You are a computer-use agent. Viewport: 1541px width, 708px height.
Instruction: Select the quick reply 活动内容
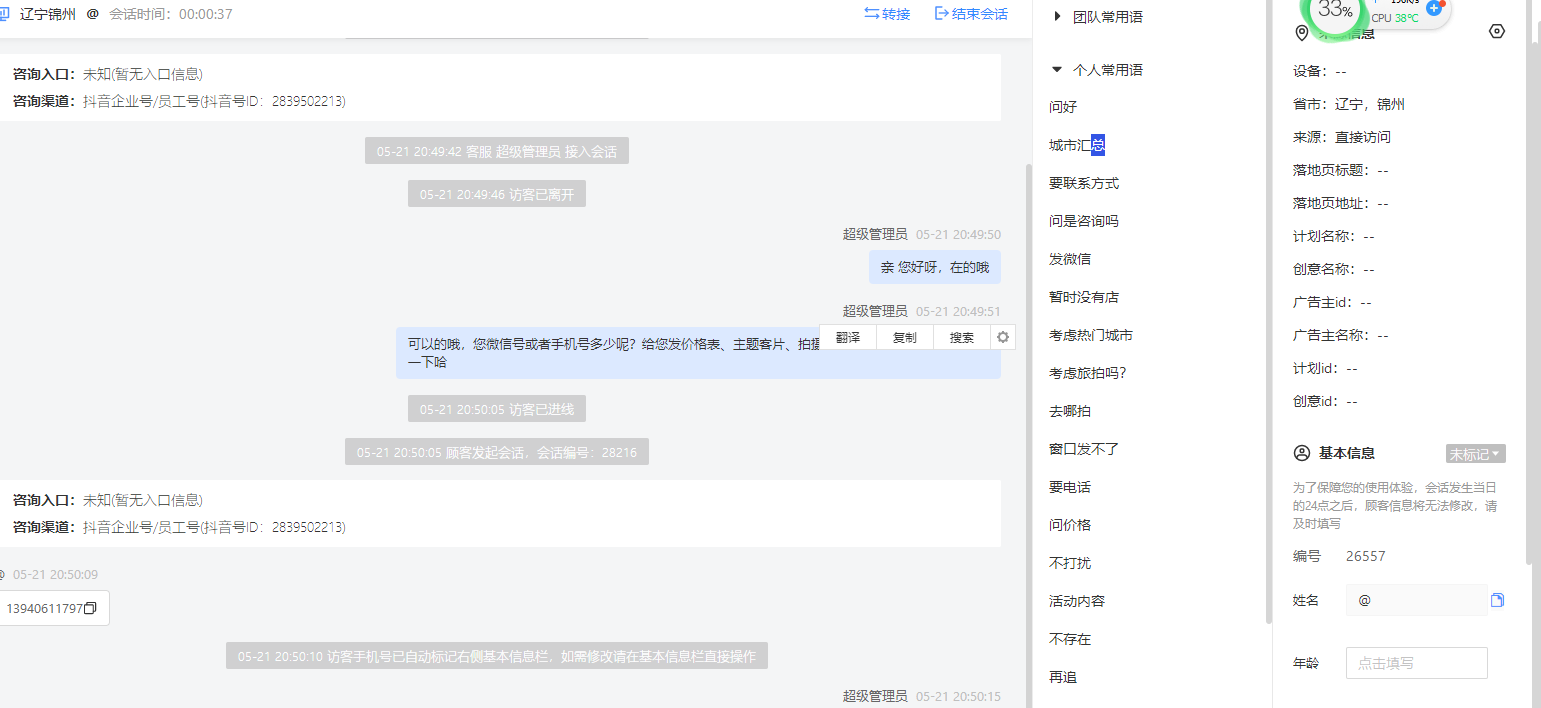pos(1077,601)
